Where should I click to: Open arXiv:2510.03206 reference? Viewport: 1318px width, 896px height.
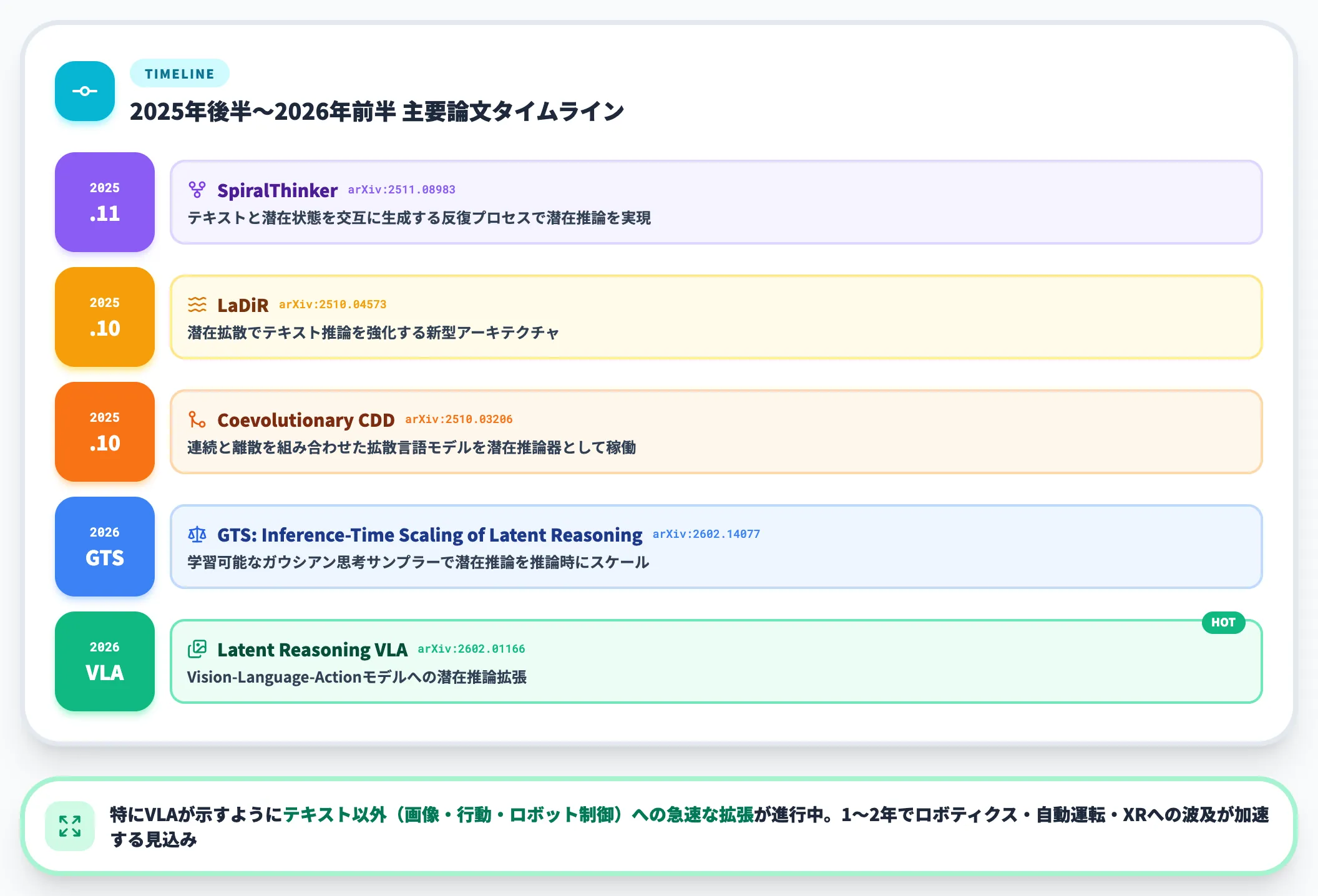coord(459,419)
